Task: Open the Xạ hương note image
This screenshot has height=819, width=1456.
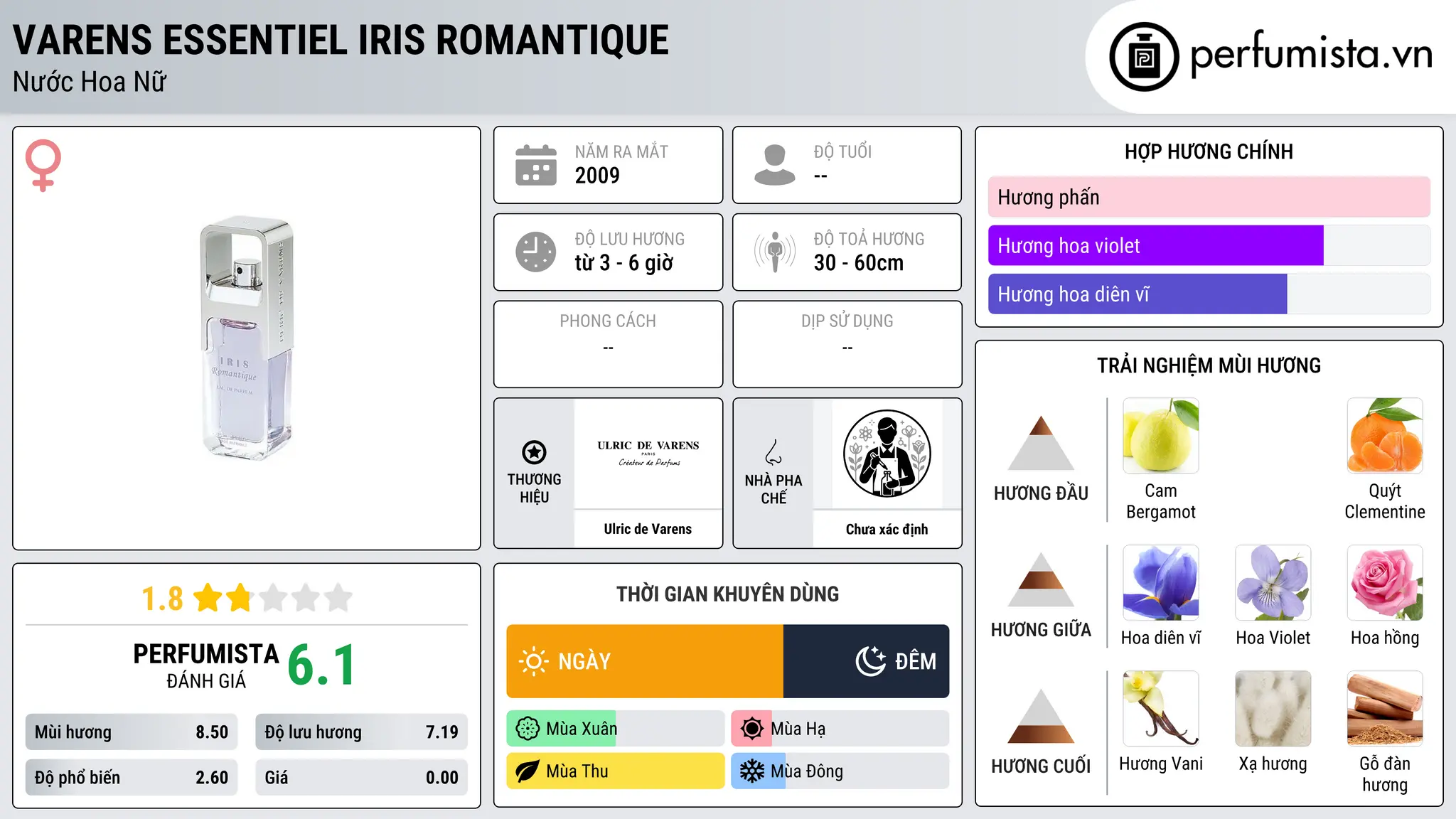Action: (1273, 709)
